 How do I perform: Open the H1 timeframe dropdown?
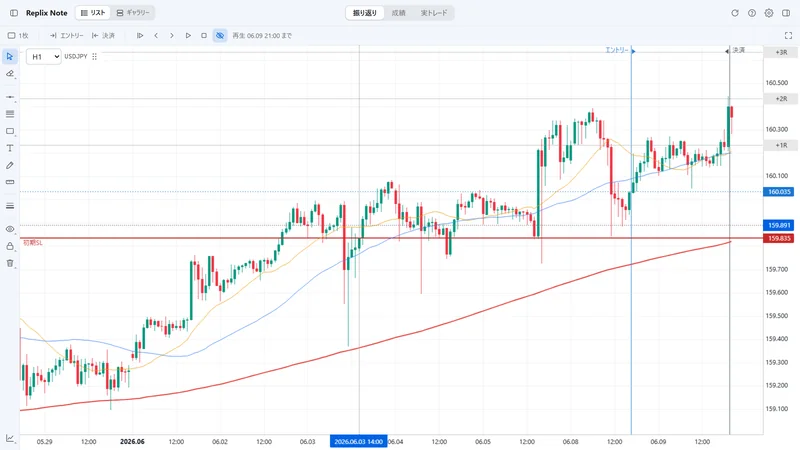pos(43,57)
